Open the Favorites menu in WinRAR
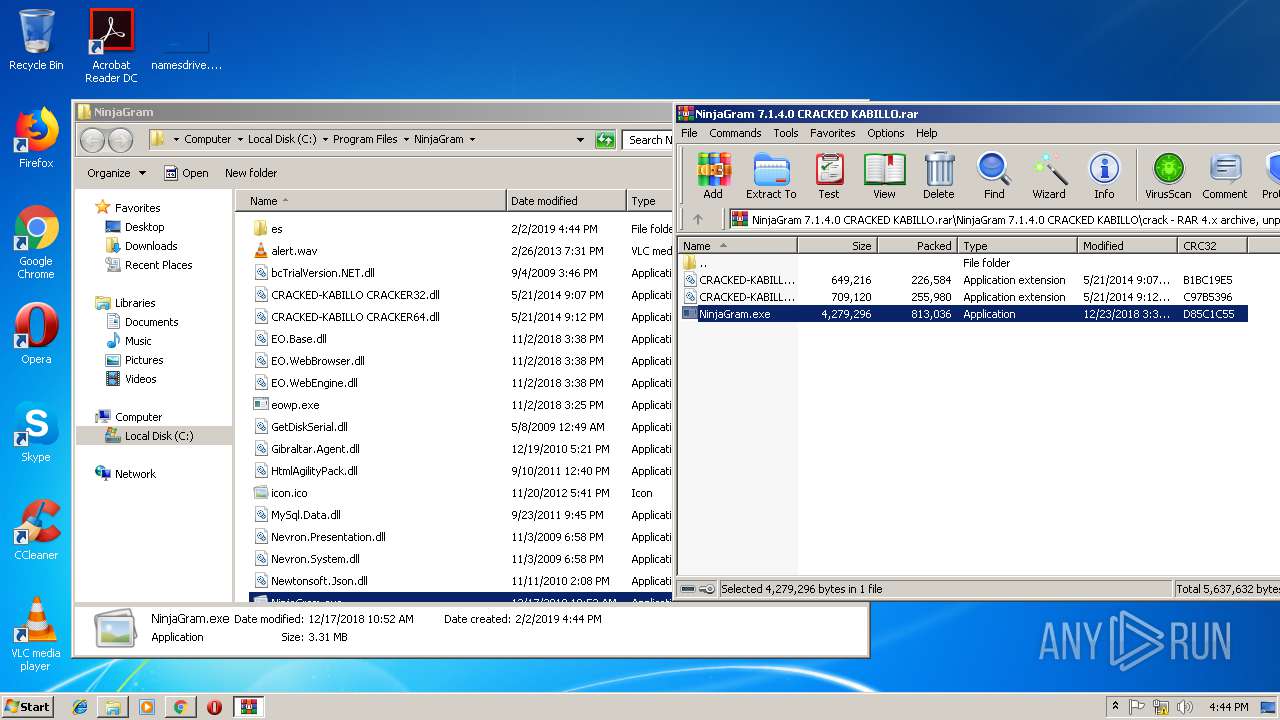Screen dimensions: 1280x720 coord(832,133)
